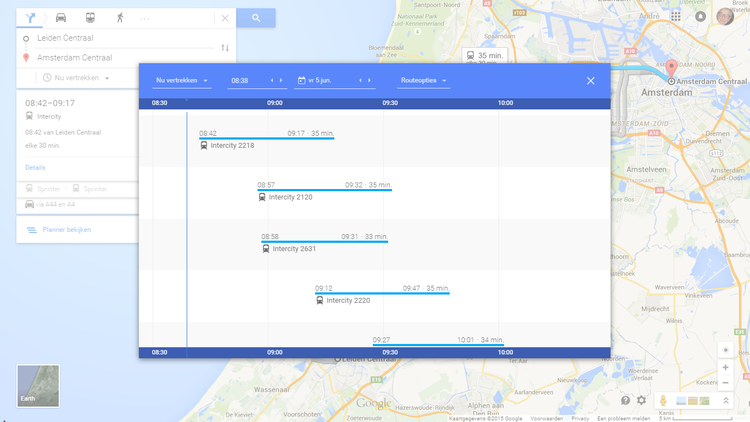Screen dimensions: 750x422
Task: Expand the Routeopties dropdown
Action: pos(423,80)
